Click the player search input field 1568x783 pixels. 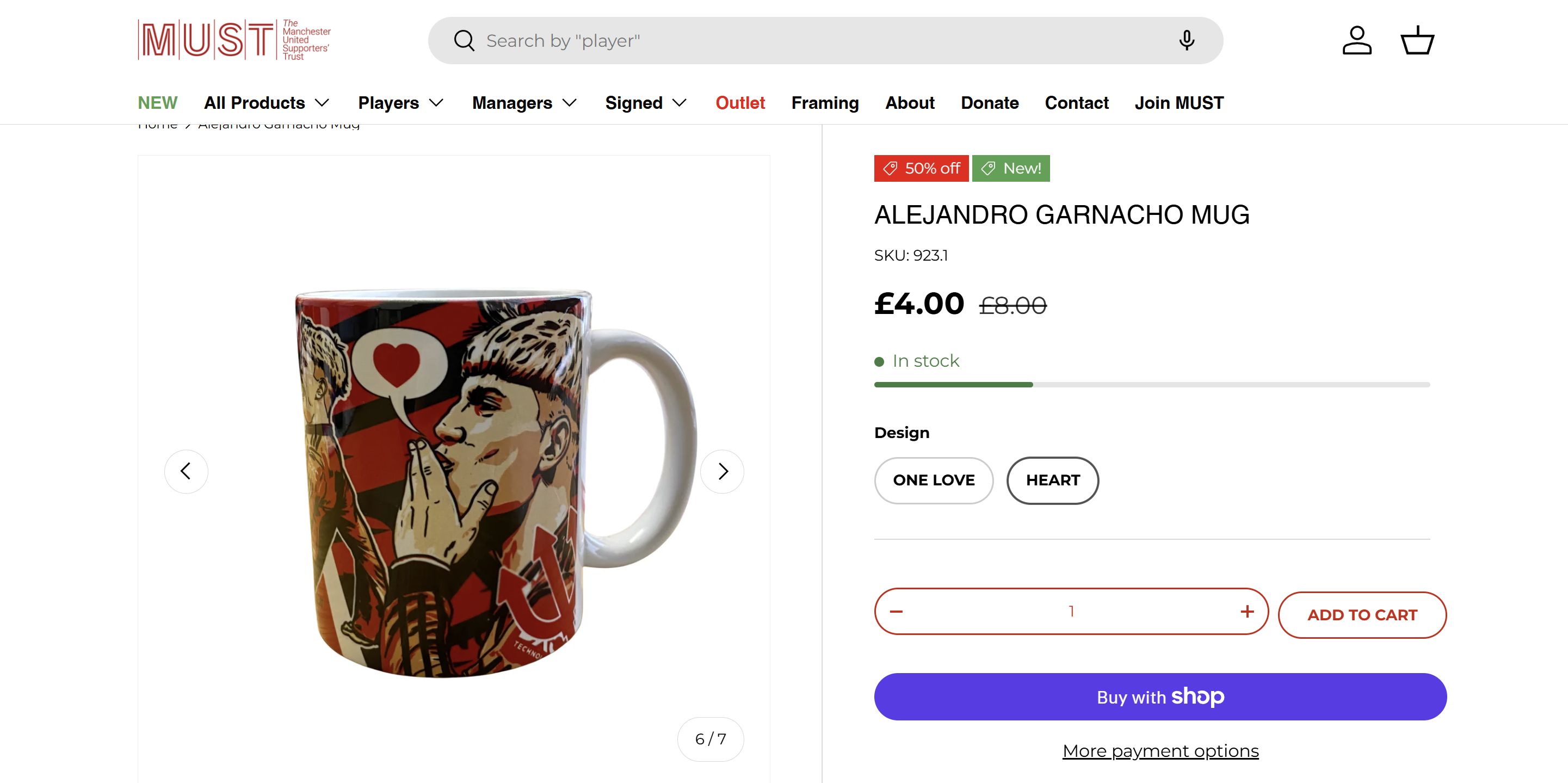(822, 41)
